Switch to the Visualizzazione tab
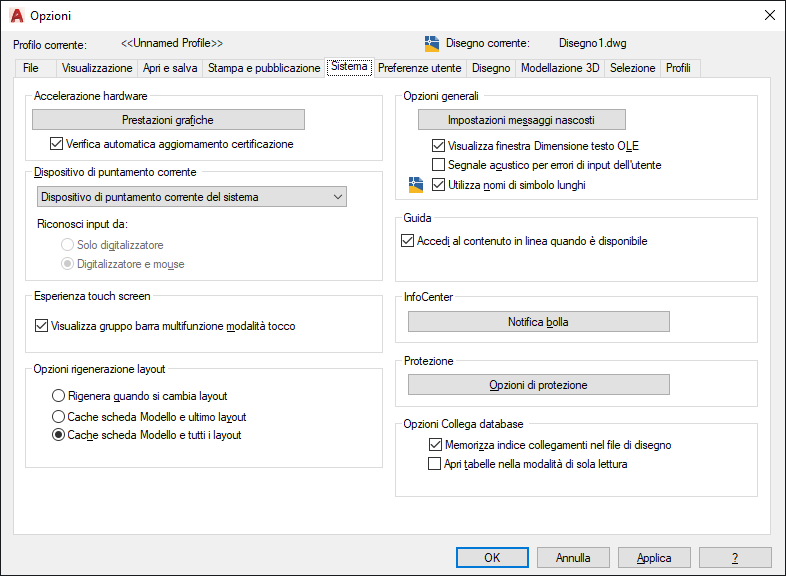The height and width of the screenshot is (576, 786). [x=97, y=68]
